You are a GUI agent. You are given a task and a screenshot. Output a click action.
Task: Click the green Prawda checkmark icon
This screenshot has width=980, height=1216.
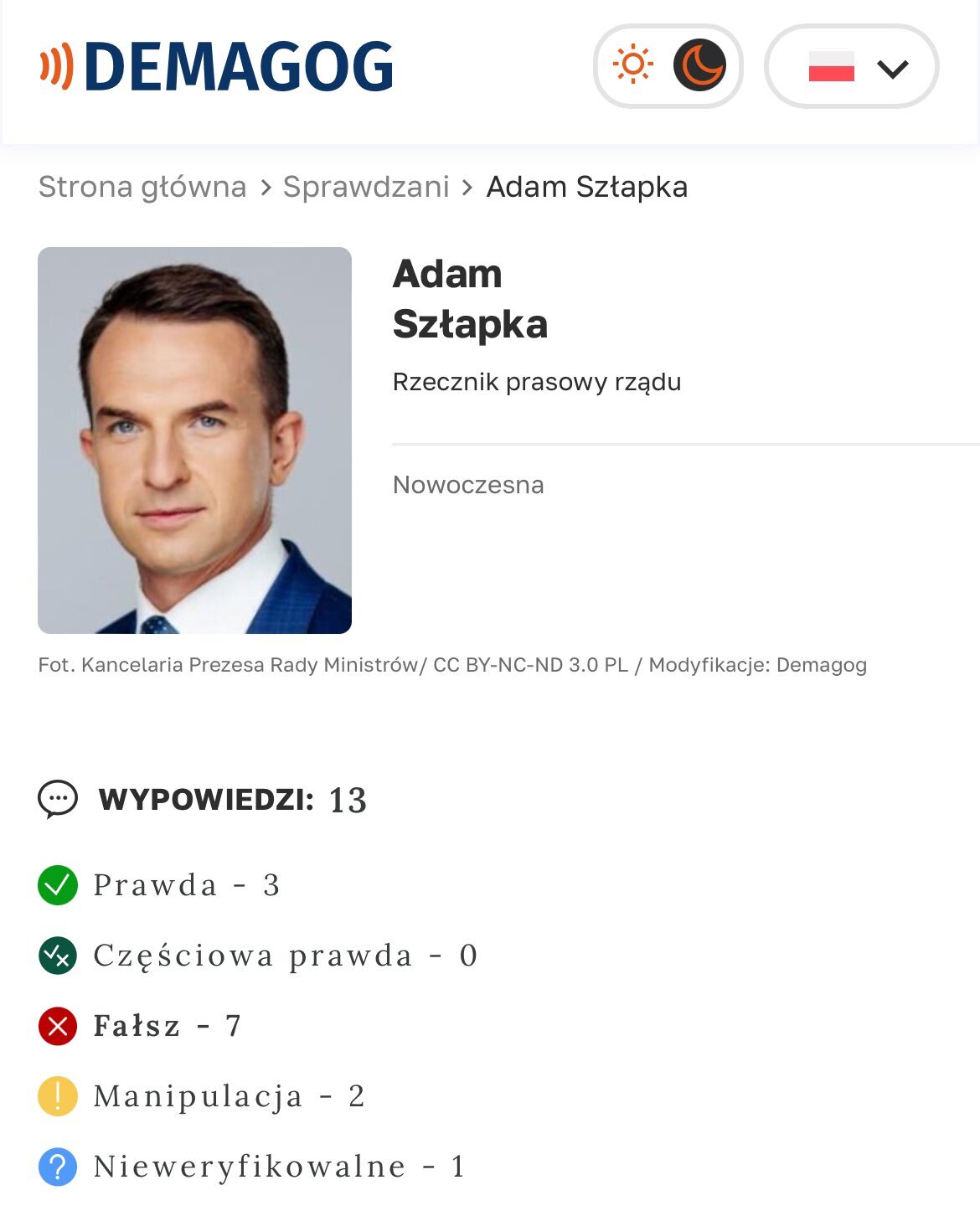58,885
